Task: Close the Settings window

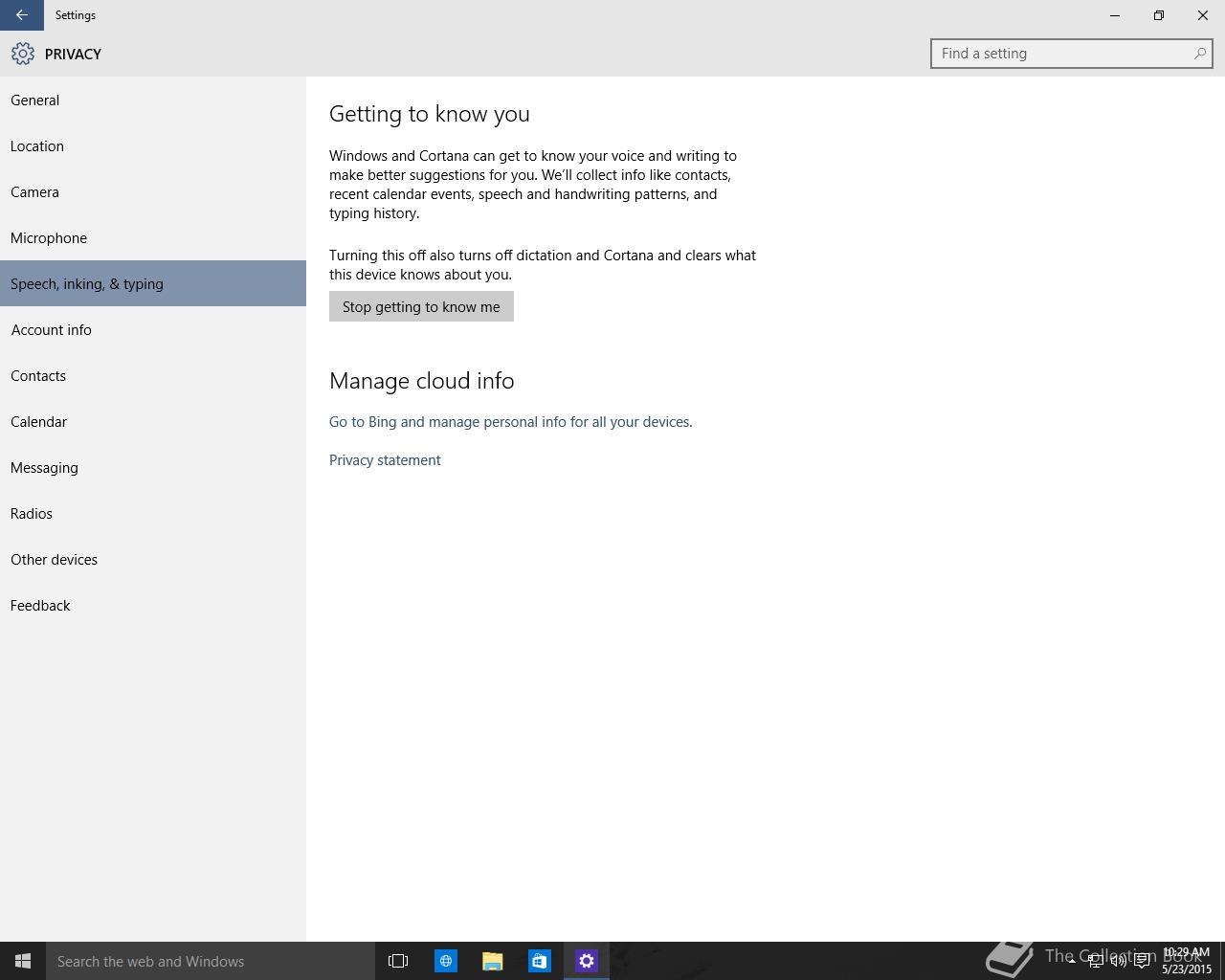Action: click(x=1203, y=15)
